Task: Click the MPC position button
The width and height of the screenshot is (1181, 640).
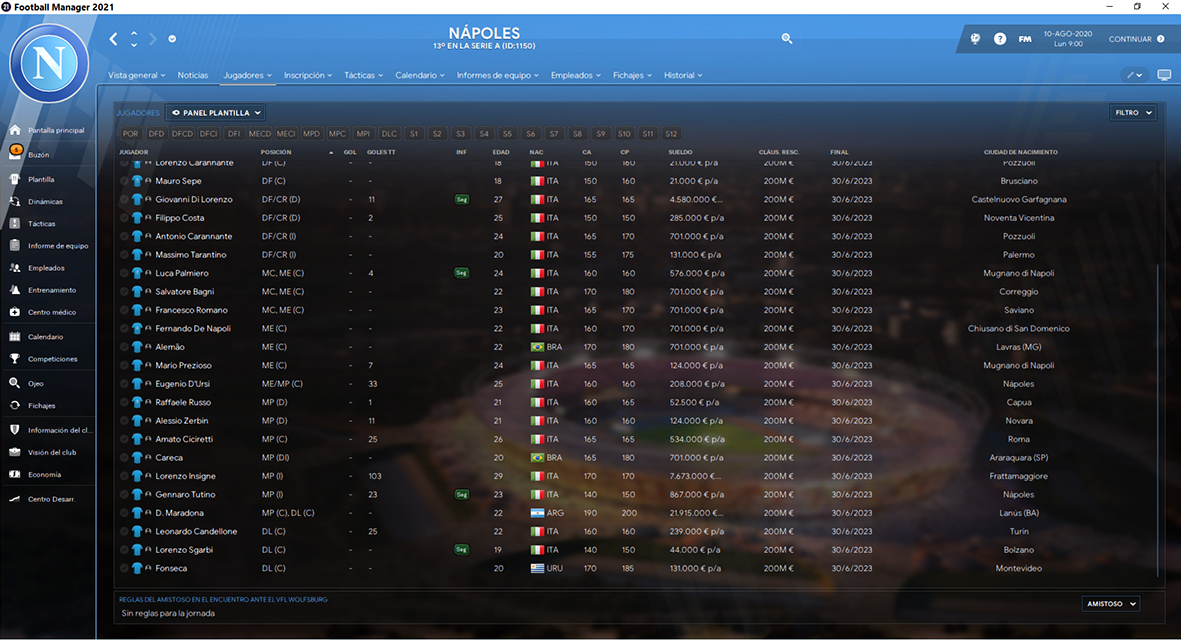Action: coord(337,134)
